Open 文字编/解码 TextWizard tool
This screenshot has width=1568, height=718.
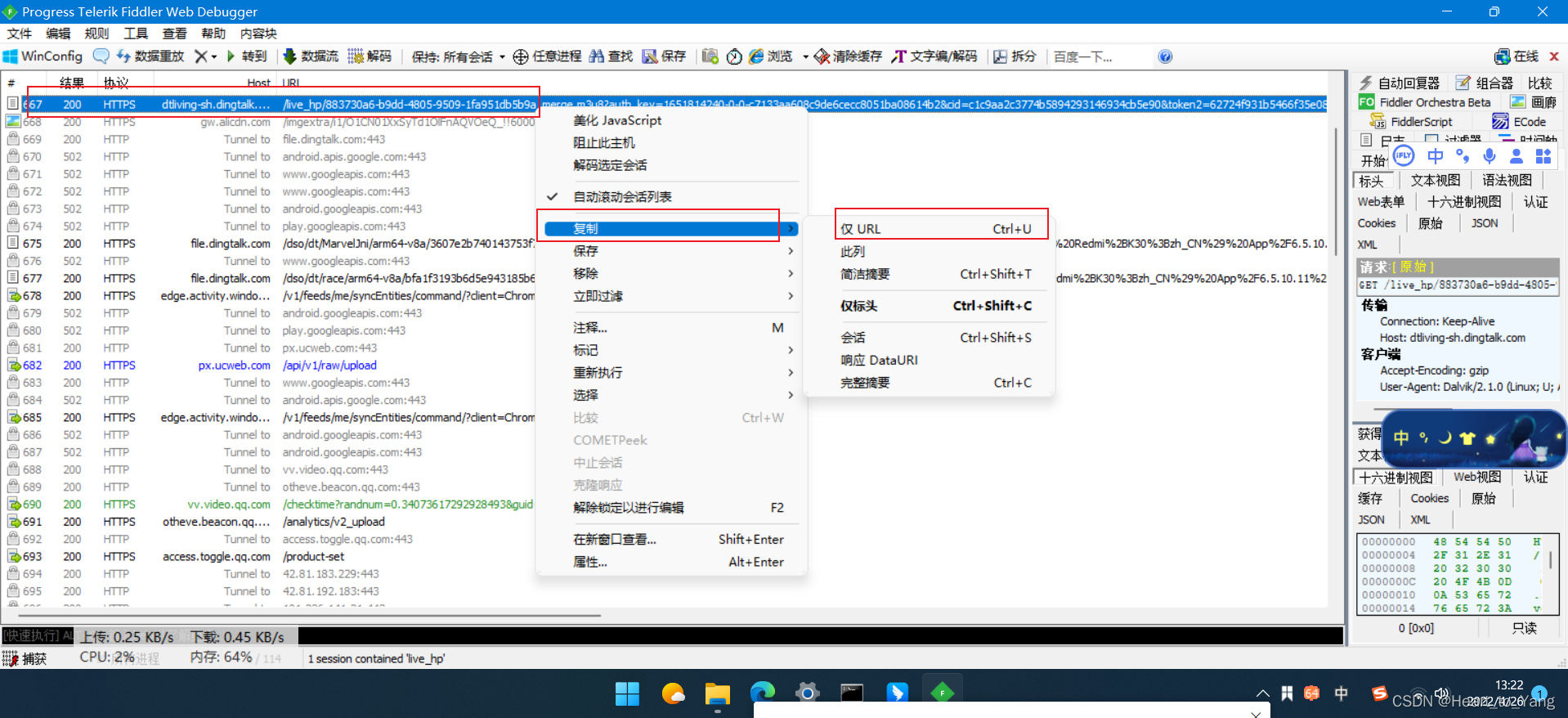pyautogui.click(x=934, y=56)
